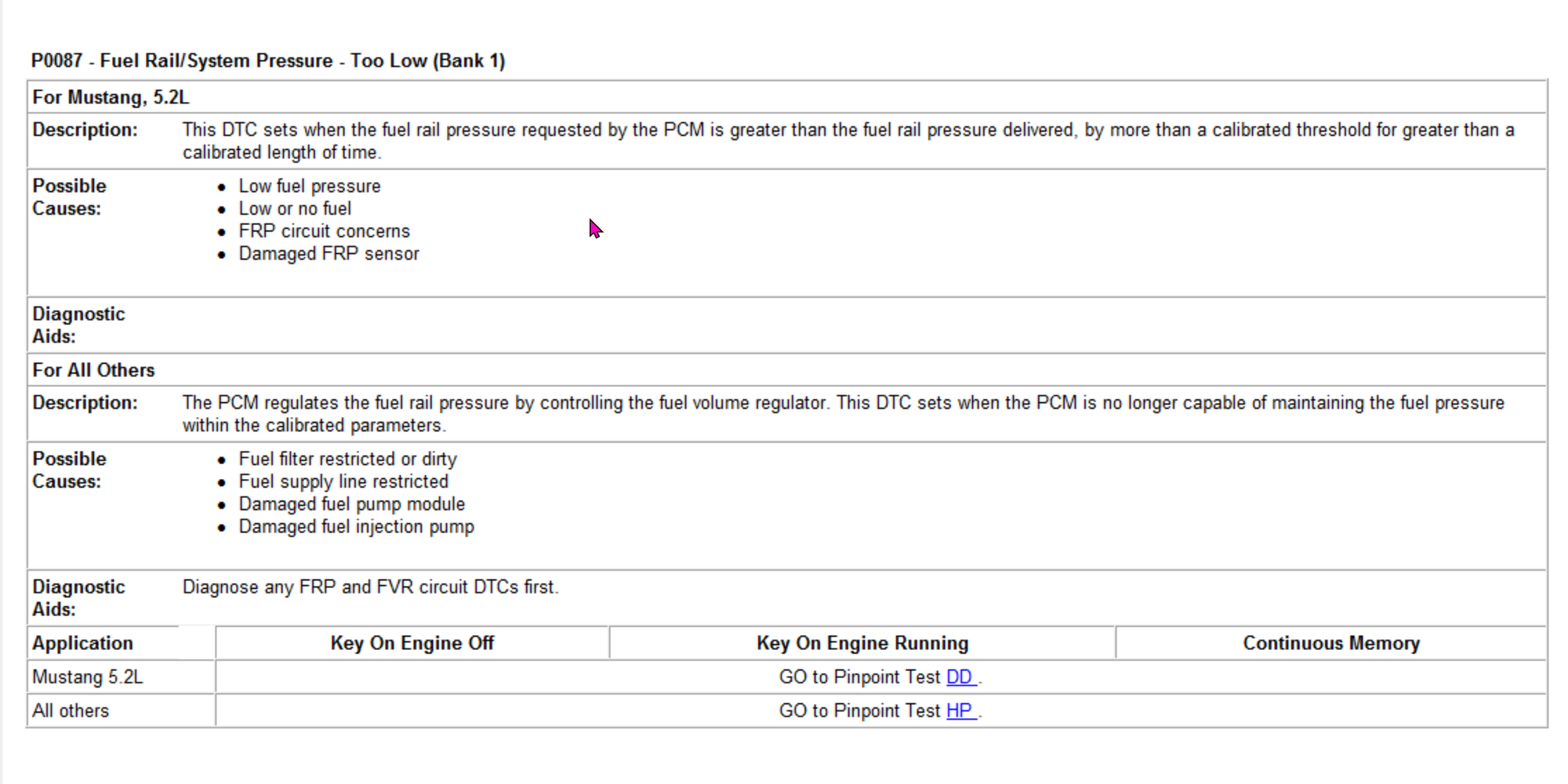Click "Damaged fuel injection pump" cause
Image resolution: width=1568 pixels, height=784 pixels.
[x=356, y=527]
